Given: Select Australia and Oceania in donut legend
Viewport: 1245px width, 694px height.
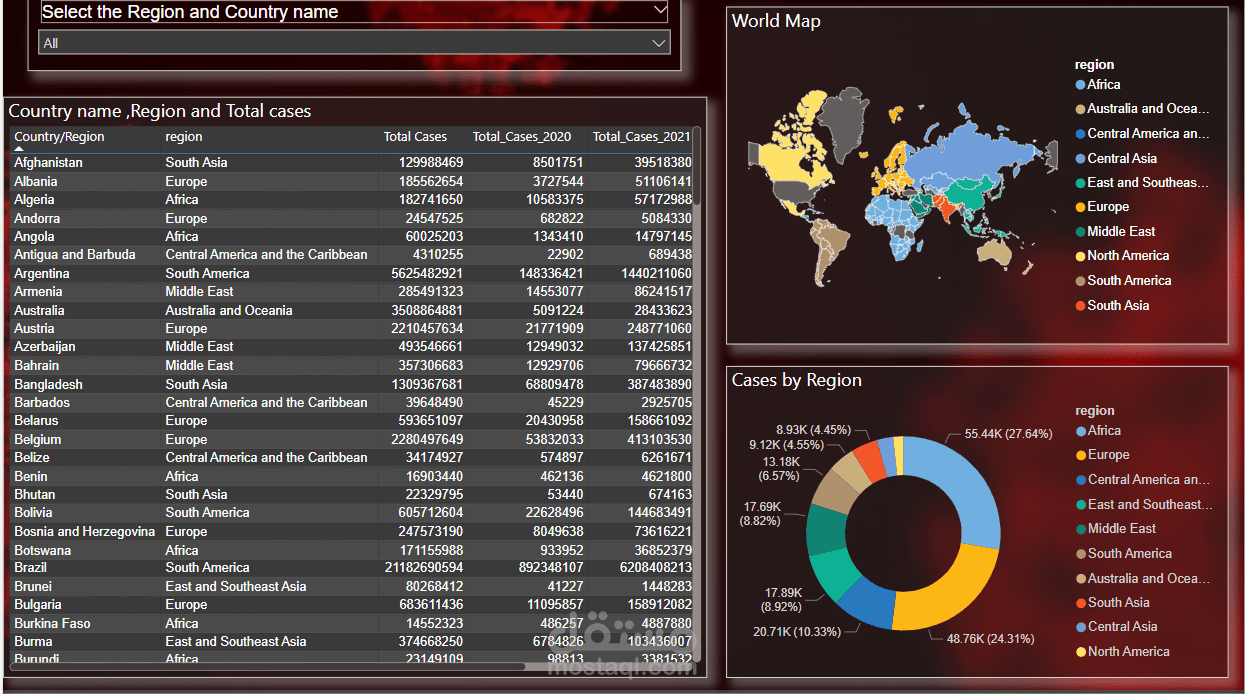Looking at the screenshot, I should 1143,579.
